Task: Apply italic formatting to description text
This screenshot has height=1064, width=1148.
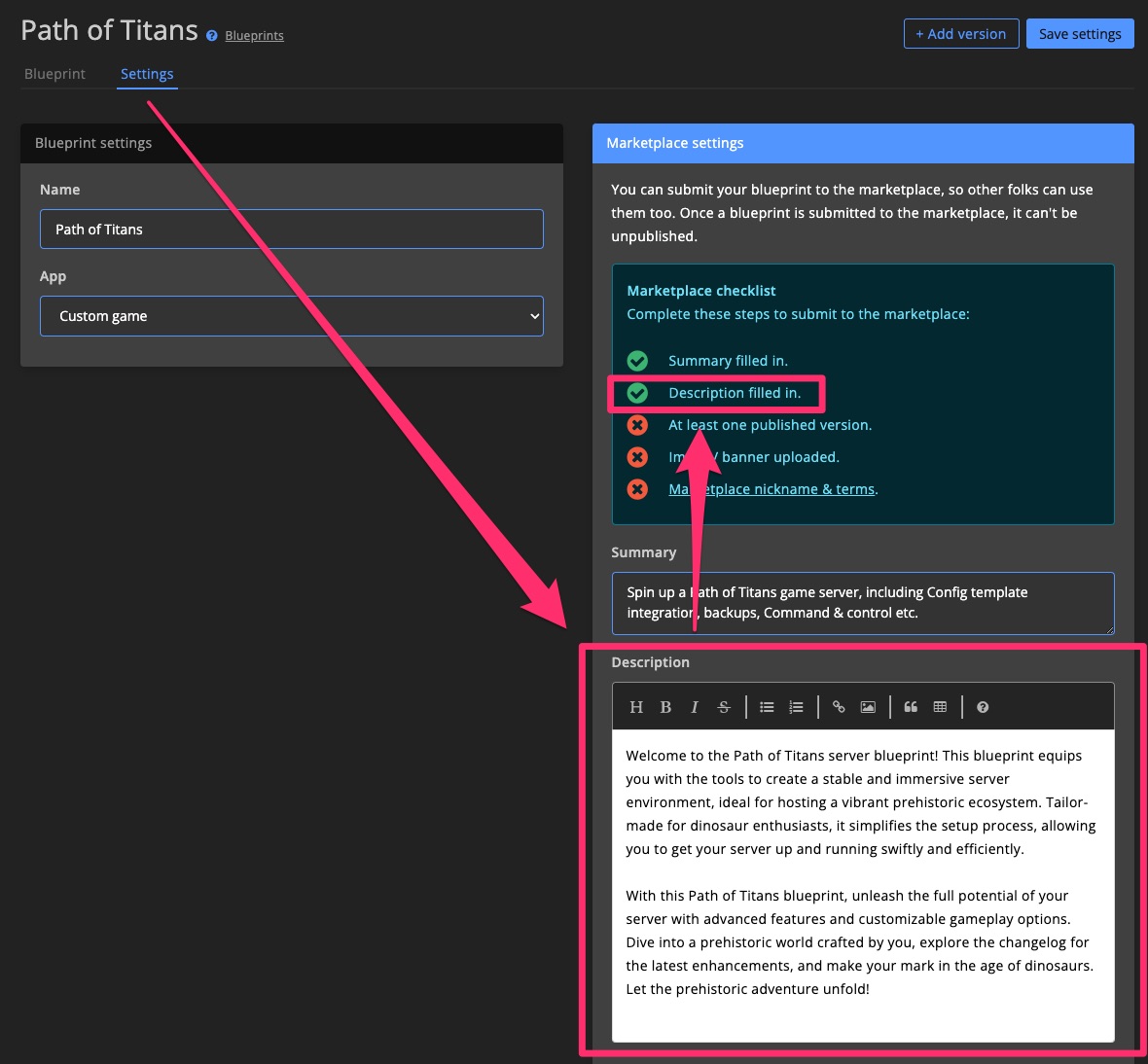Action: pos(695,707)
